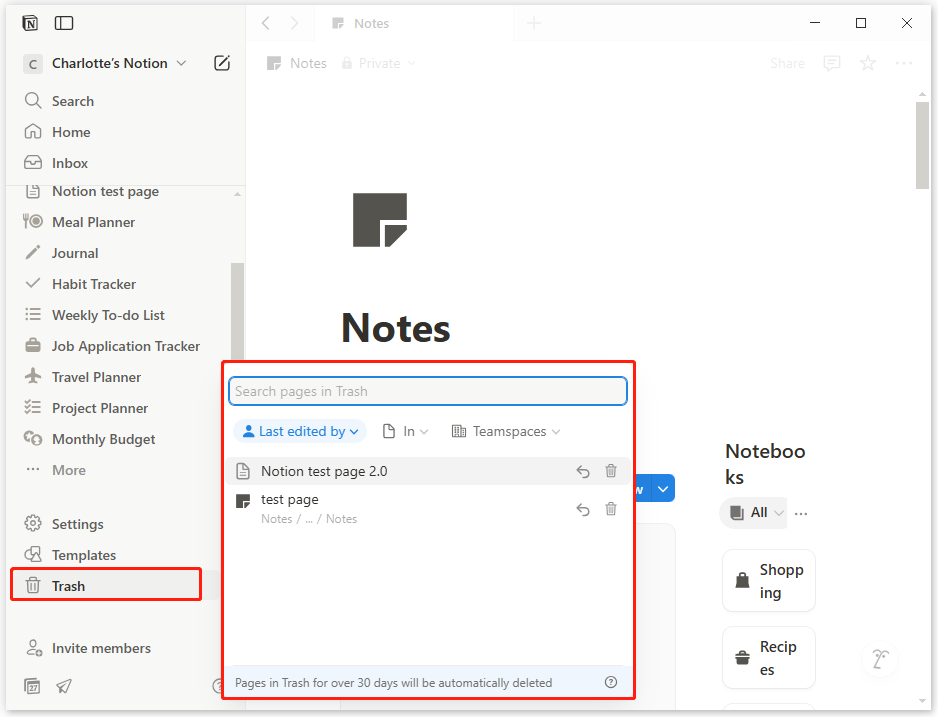Favorite the page with the star icon
This screenshot has height=717, width=938.
(867, 63)
